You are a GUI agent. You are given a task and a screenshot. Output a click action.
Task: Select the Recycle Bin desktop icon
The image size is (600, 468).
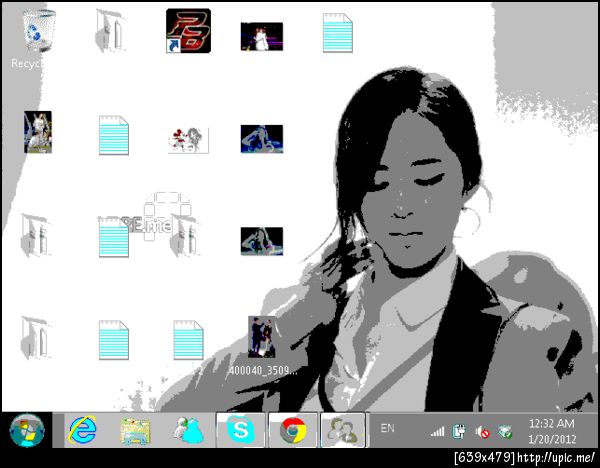39,31
